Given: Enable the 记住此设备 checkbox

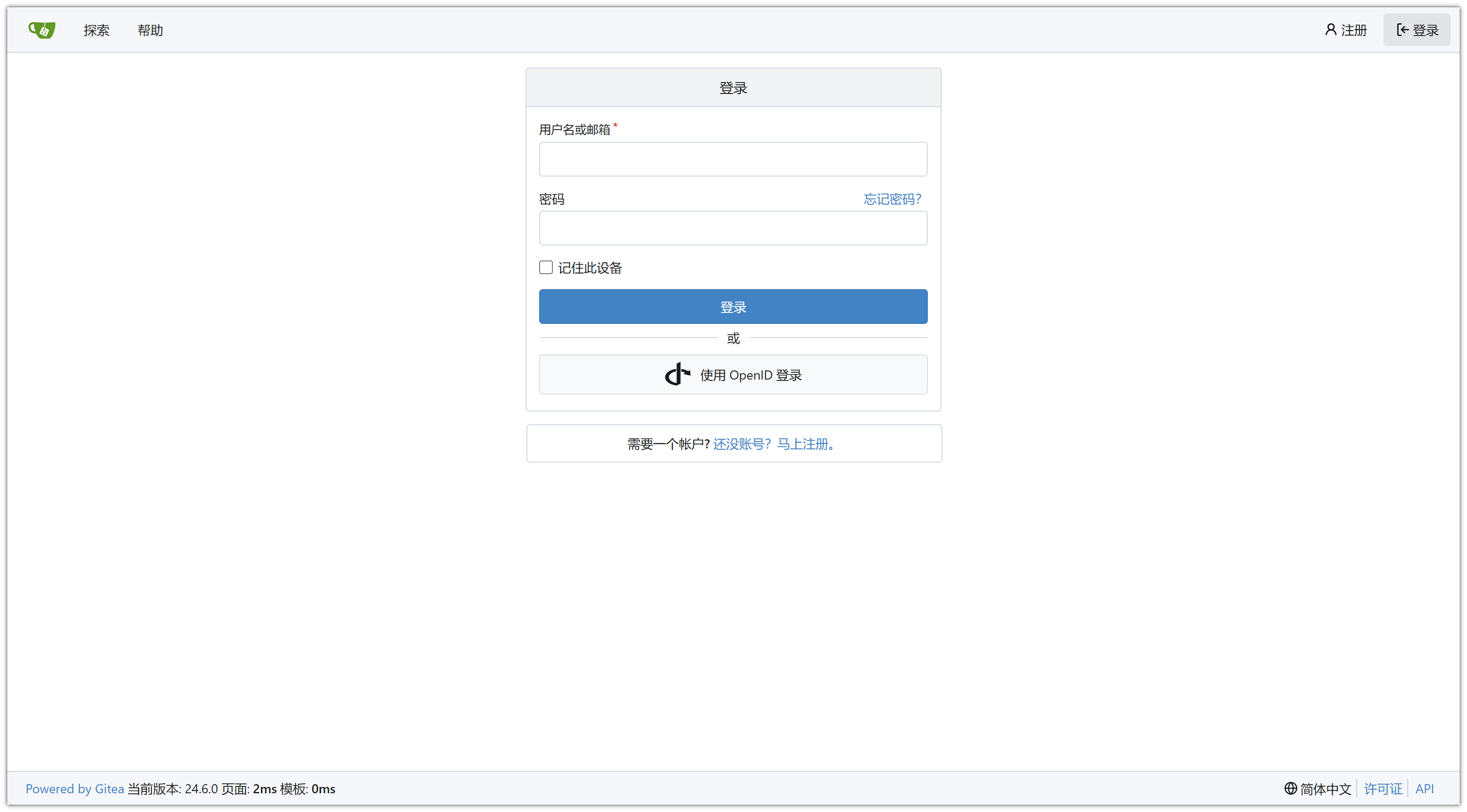Looking at the screenshot, I should [x=546, y=268].
